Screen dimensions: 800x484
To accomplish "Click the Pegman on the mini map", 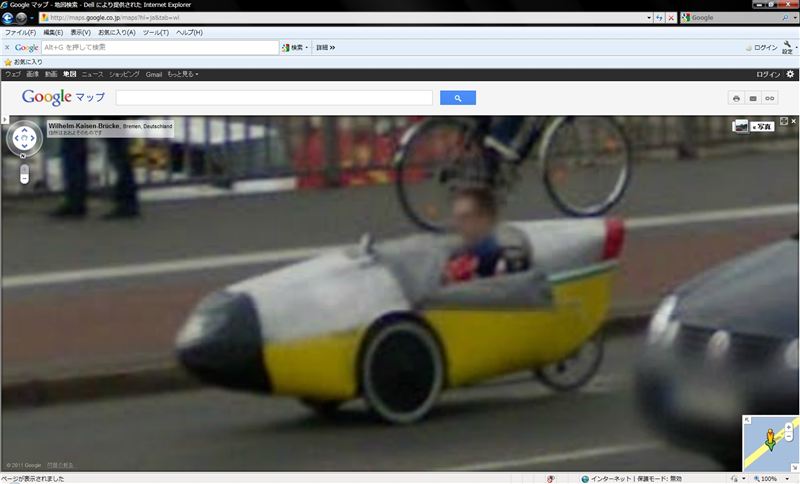I will (x=770, y=439).
